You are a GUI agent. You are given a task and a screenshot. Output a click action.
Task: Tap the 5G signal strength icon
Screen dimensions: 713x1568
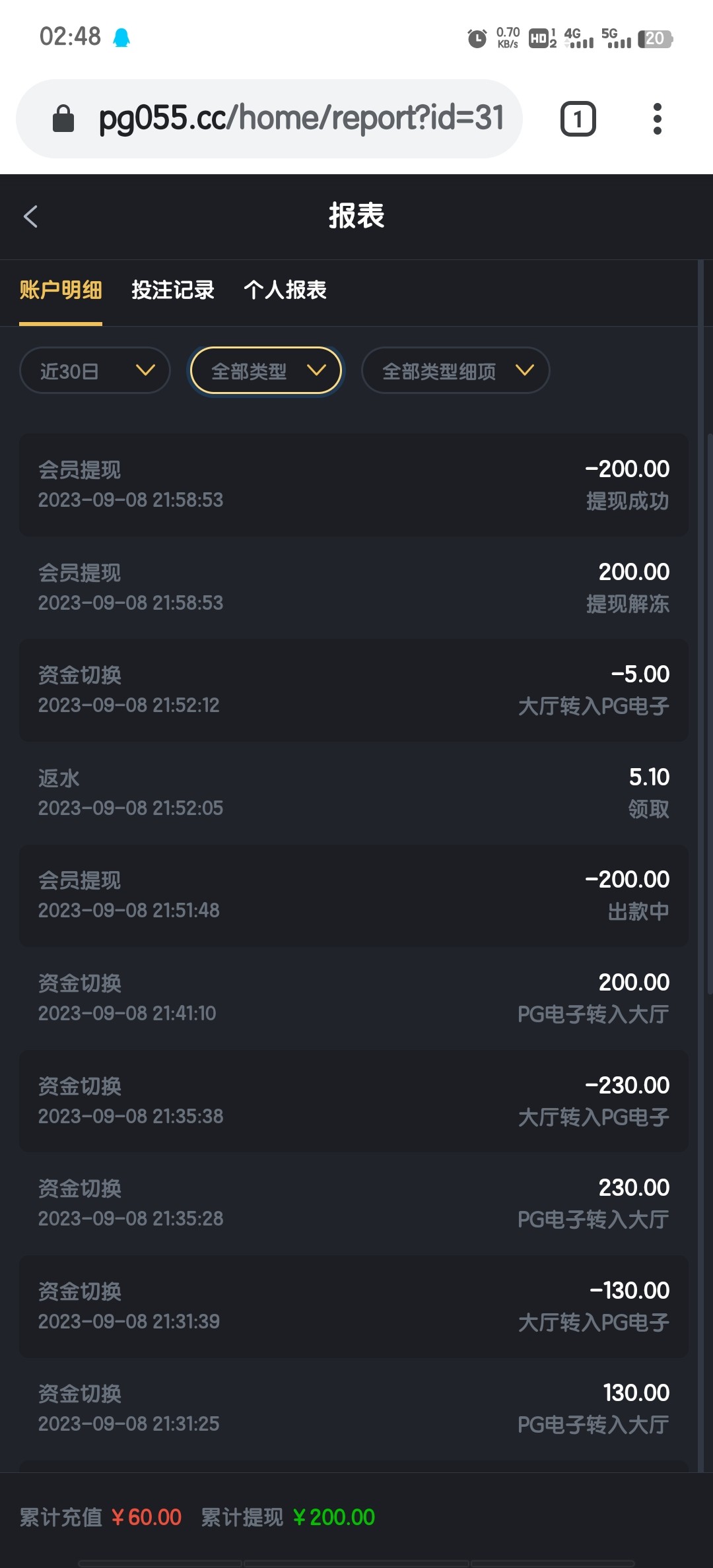[x=616, y=38]
